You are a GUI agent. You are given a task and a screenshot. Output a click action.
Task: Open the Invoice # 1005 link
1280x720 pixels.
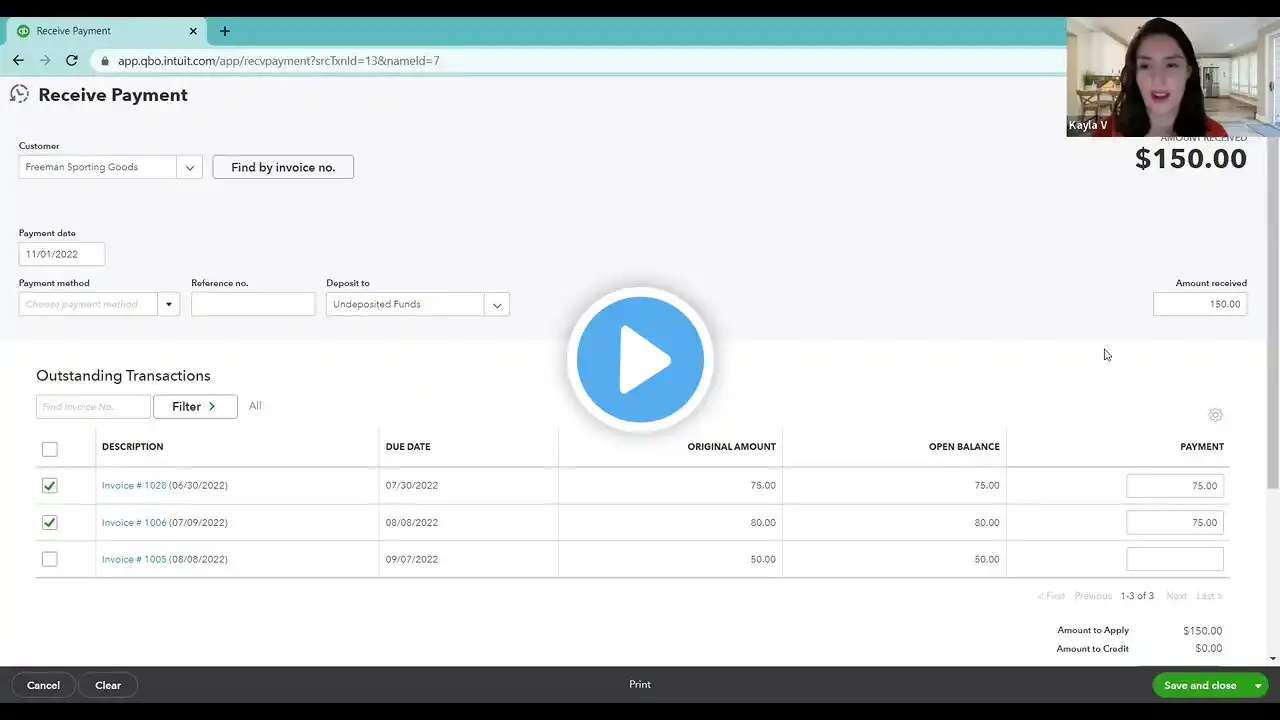[134, 559]
